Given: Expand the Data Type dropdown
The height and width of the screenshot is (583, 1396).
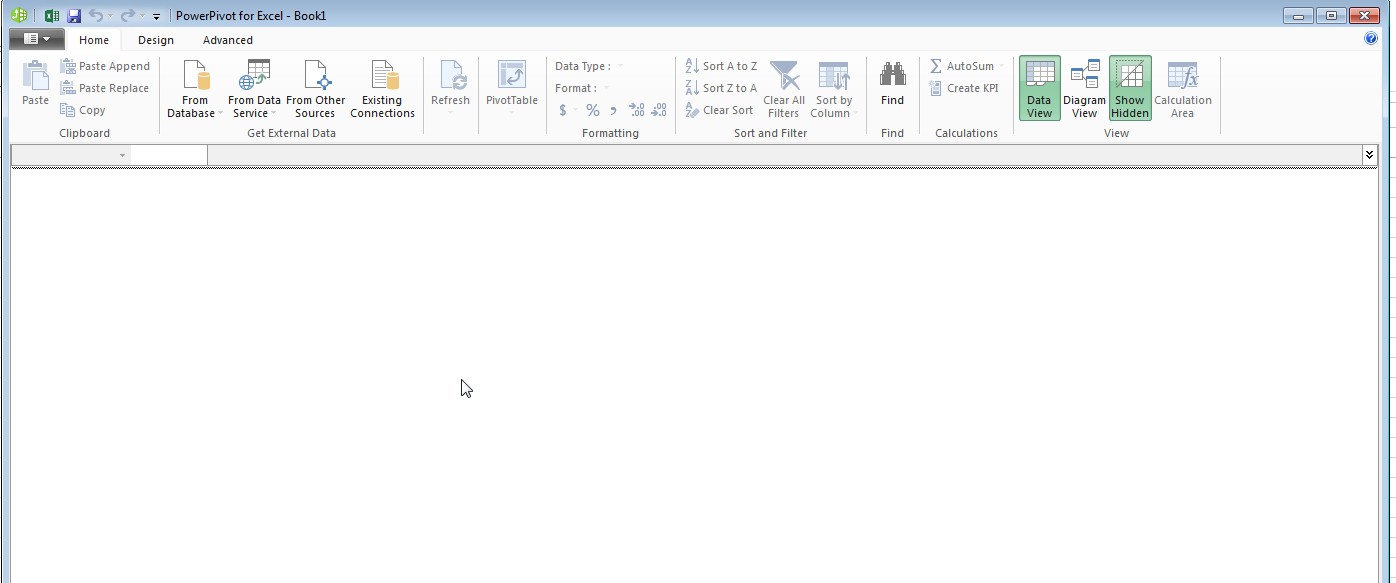Looking at the screenshot, I should [x=620, y=66].
